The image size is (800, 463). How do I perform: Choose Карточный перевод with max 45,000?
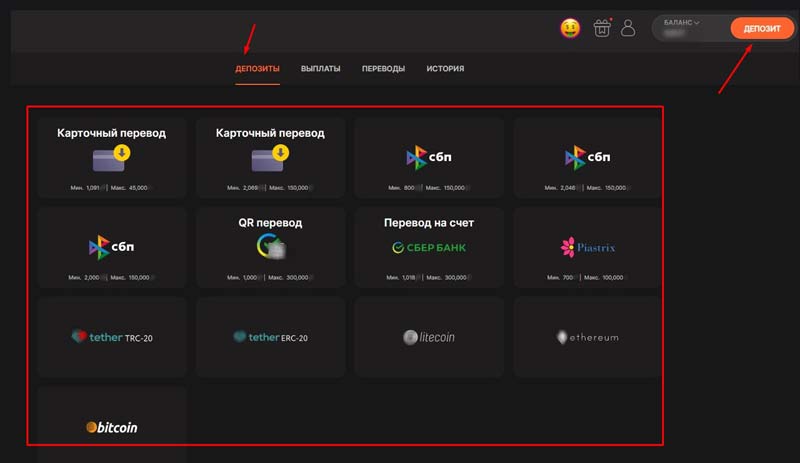[111, 158]
